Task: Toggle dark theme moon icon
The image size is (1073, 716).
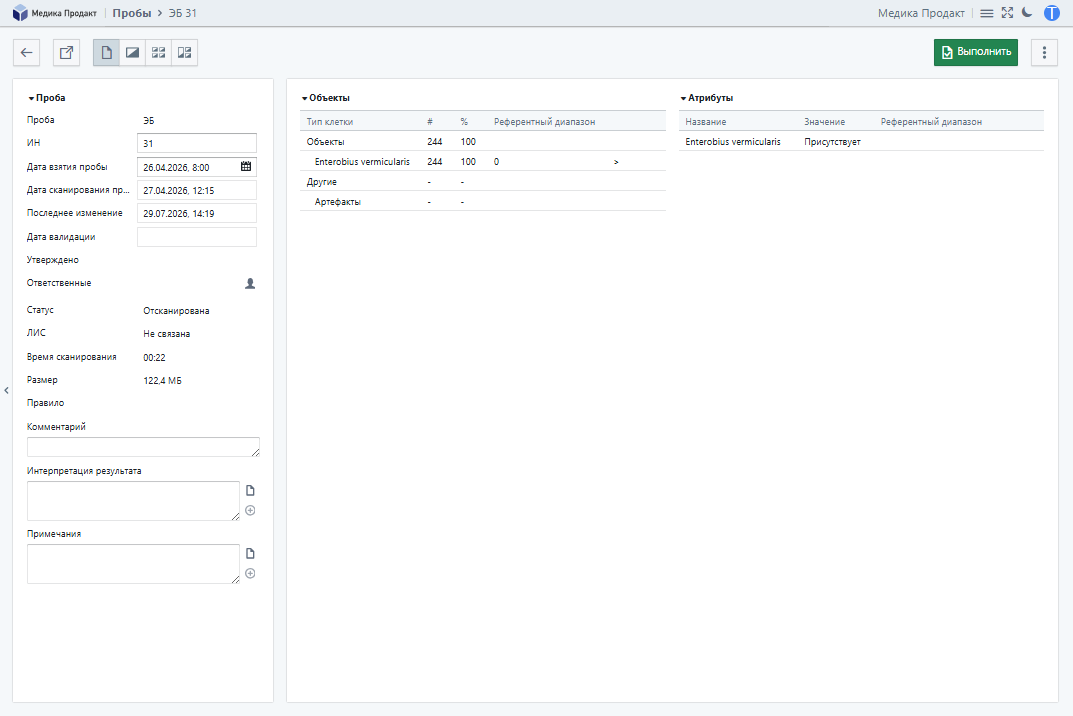Action: point(1027,12)
